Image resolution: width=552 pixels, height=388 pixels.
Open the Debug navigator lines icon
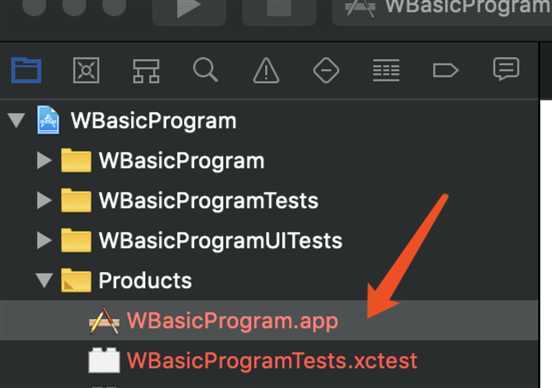click(x=386, y=70)
